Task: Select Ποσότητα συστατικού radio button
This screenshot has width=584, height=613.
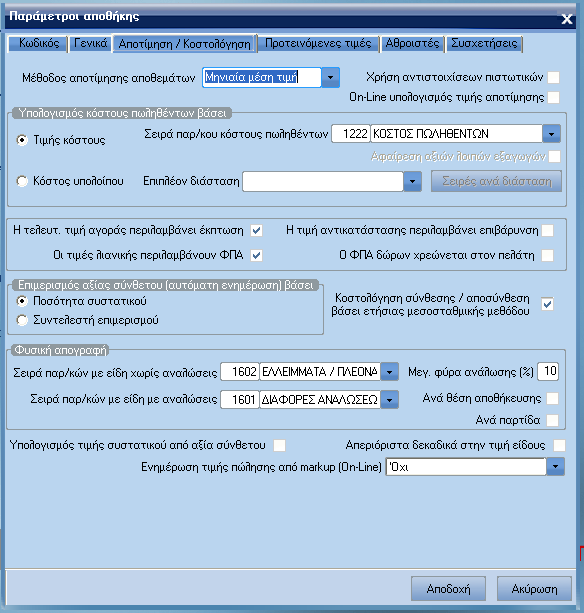Action: coord(22,301)
